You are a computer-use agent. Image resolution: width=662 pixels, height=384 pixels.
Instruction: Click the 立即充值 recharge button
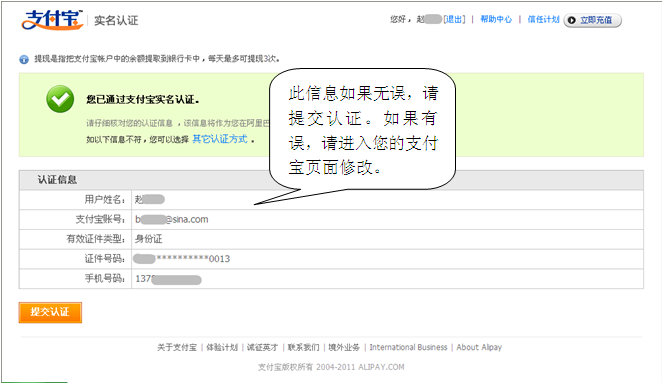592,20
